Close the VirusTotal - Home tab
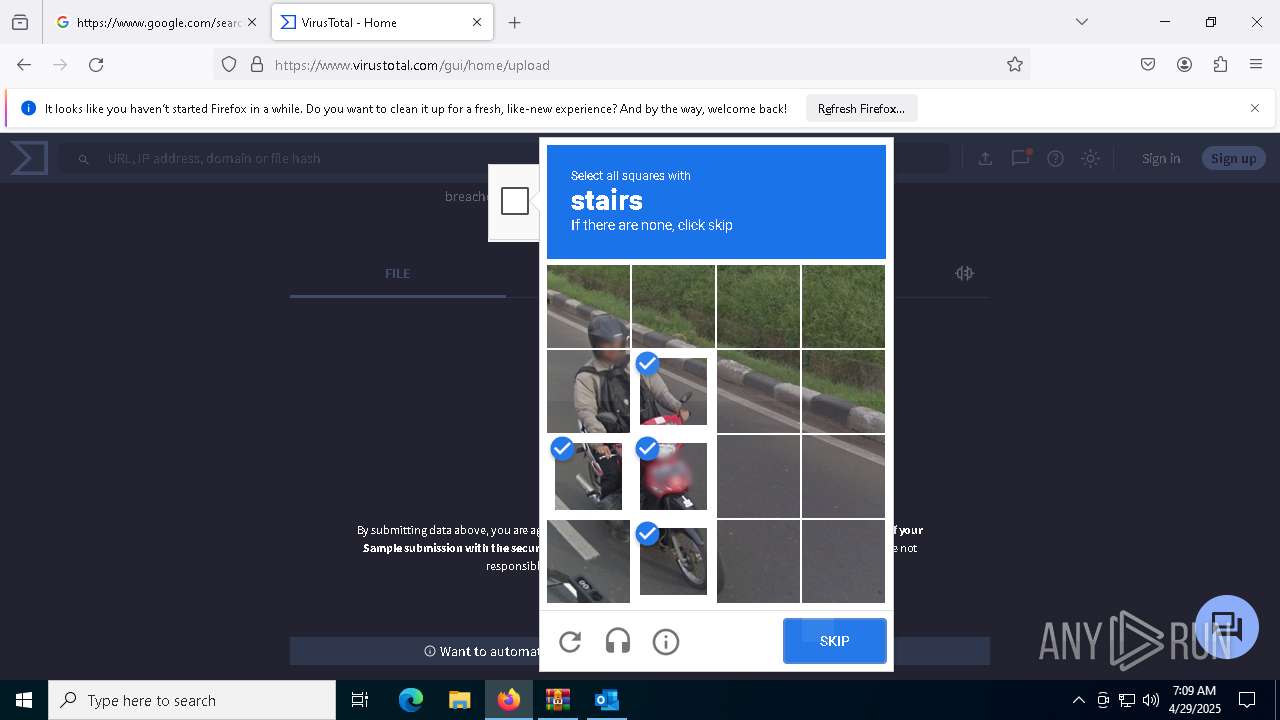1280x720 pixels. click(477, 22)
